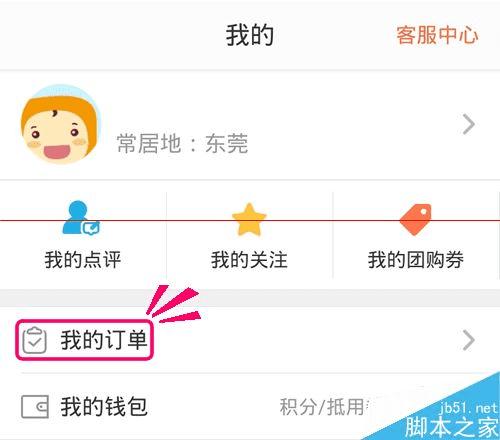Image resolution: width=500 pixels, height=440 pixels.
Task: Open 我的钱包 my wallet entry
Action: point(104,407)
